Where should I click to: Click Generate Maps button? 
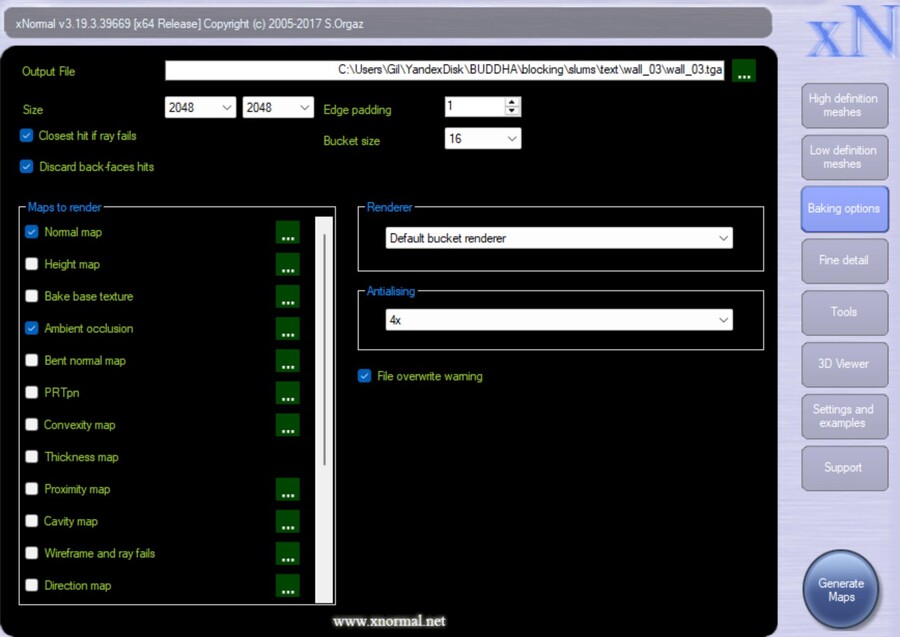click(841, 589)
